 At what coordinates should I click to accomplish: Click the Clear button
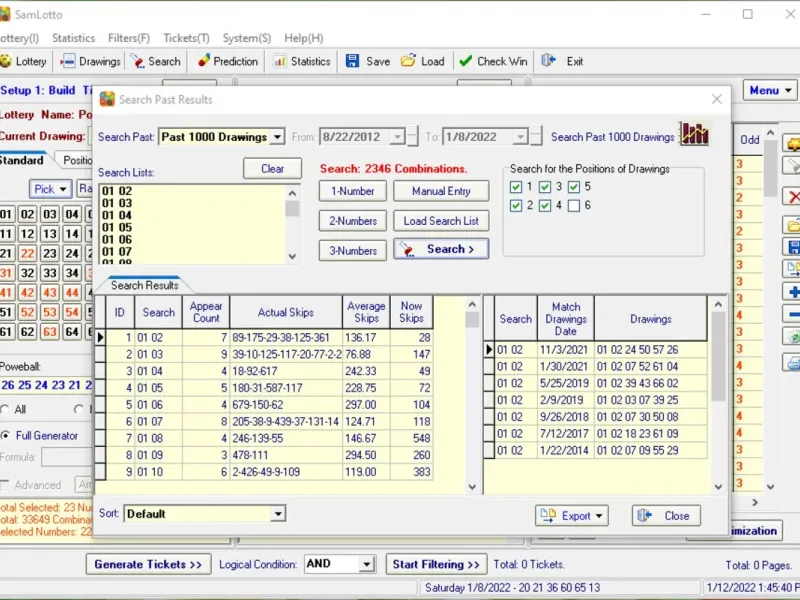272,169
